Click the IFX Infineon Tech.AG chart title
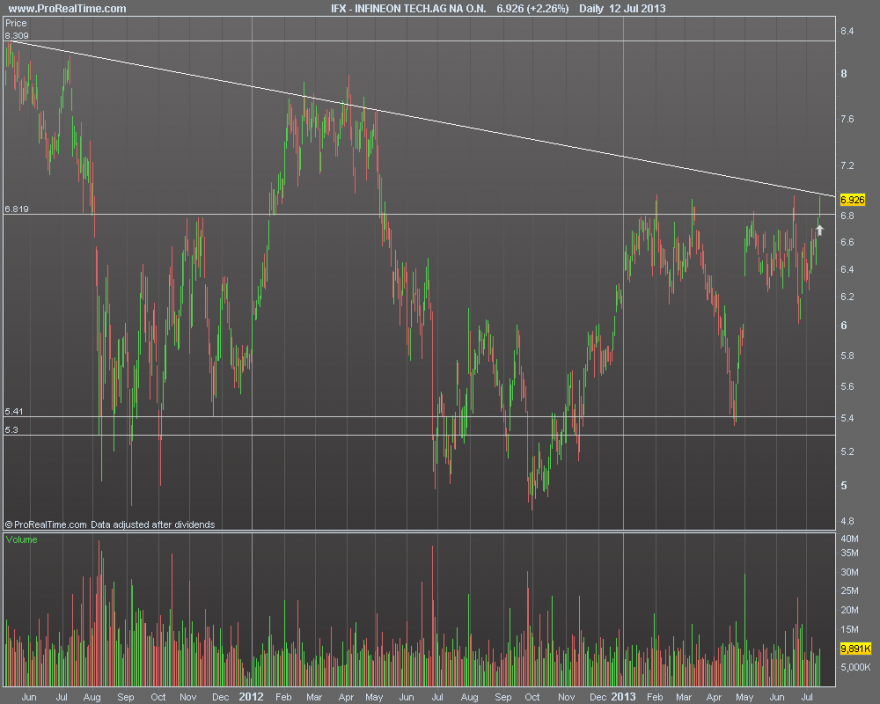 409,8
